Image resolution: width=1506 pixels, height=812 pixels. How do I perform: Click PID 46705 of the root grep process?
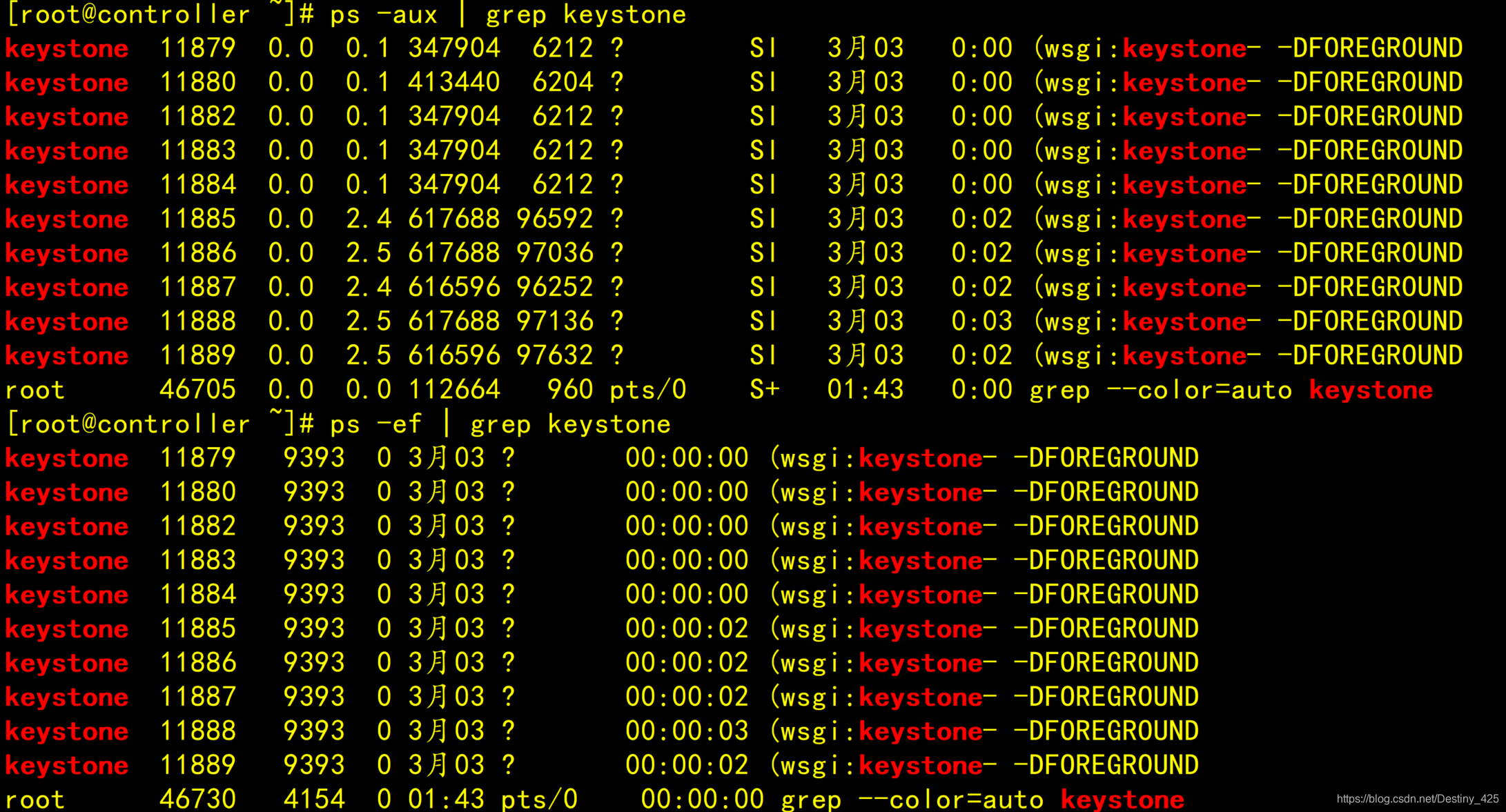pyautogui.click(x=197, y=390)
